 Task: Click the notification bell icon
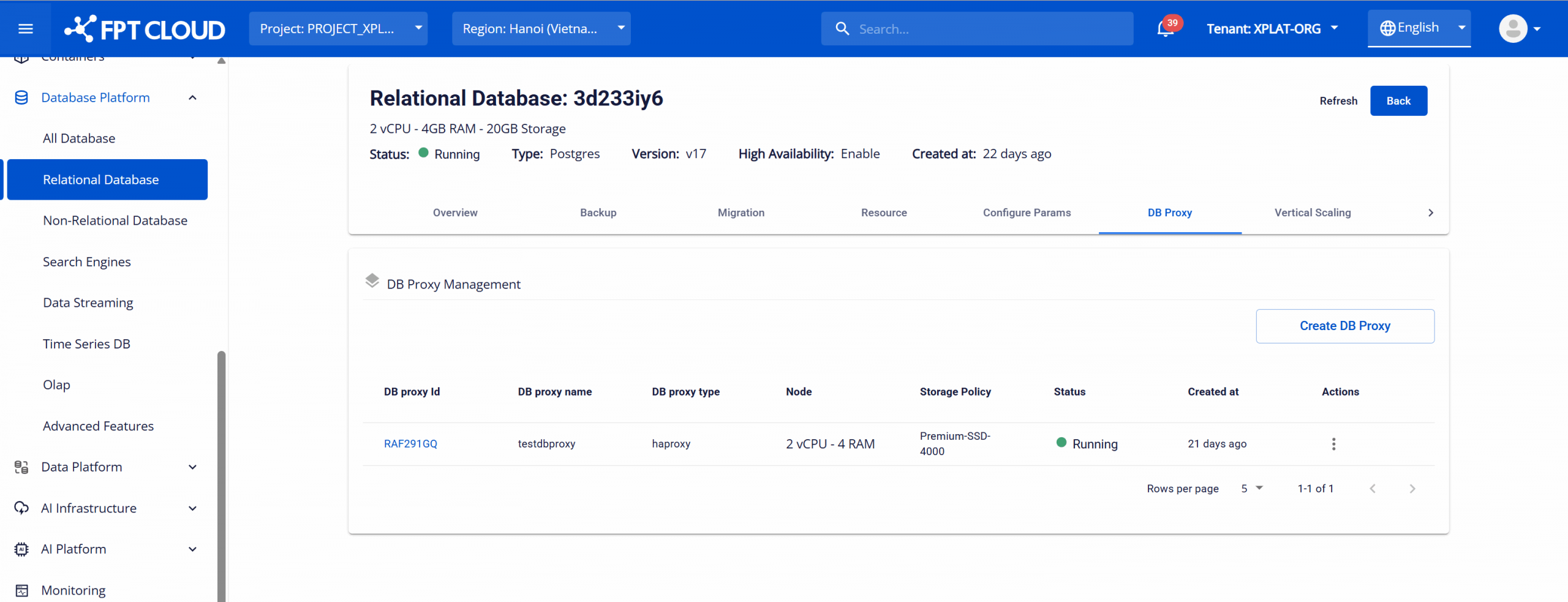coord(1165,29)
